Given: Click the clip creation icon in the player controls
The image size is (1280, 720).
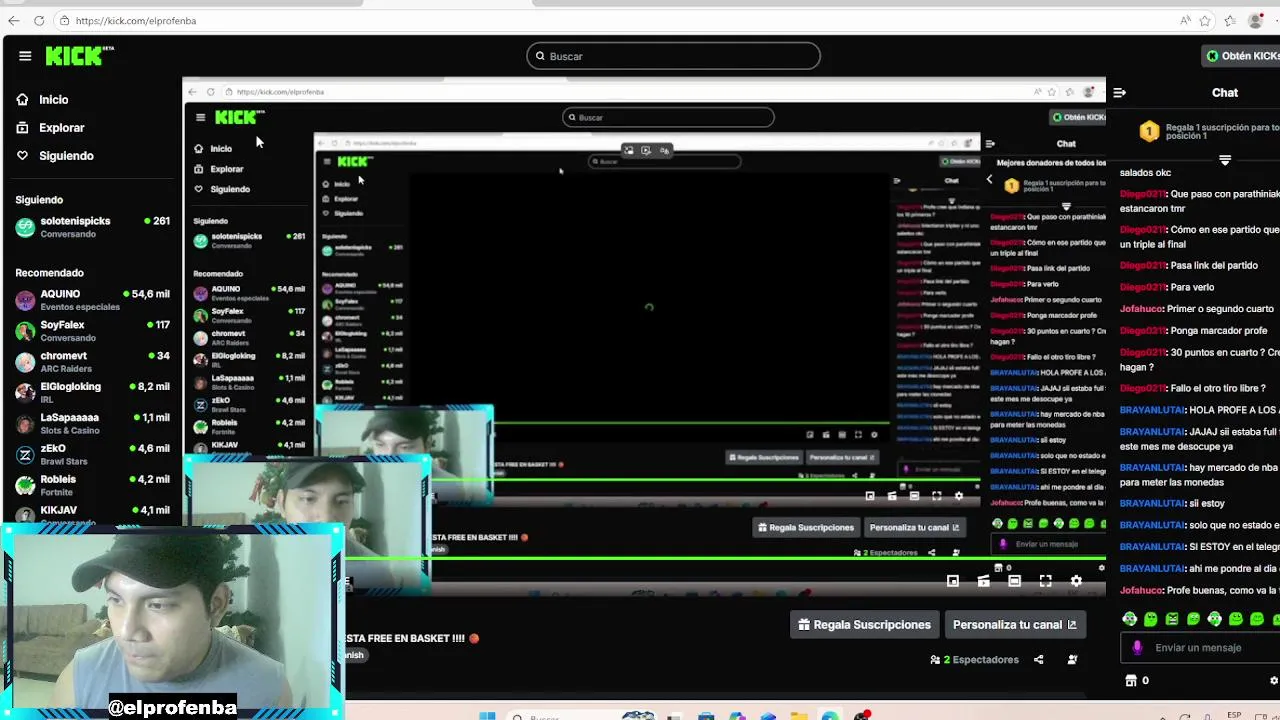Looking at the screenshot, I should (984, 581).
